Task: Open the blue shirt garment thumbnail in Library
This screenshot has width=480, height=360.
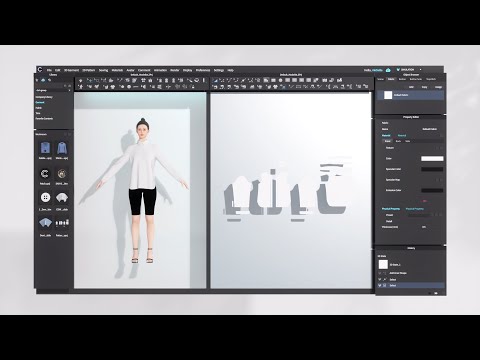Action: pyautogui.click(x=45, y=148)
